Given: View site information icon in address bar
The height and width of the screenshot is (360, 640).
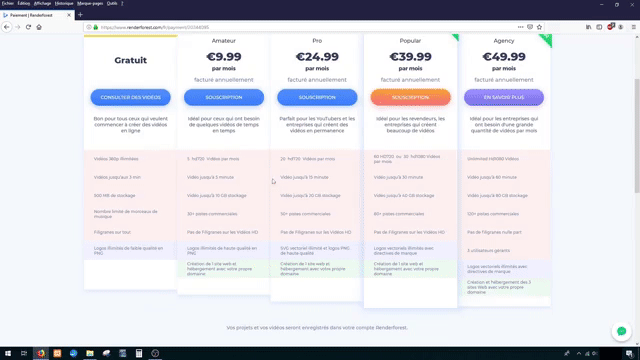Looking at the screenshot, I should click(89, 27).
